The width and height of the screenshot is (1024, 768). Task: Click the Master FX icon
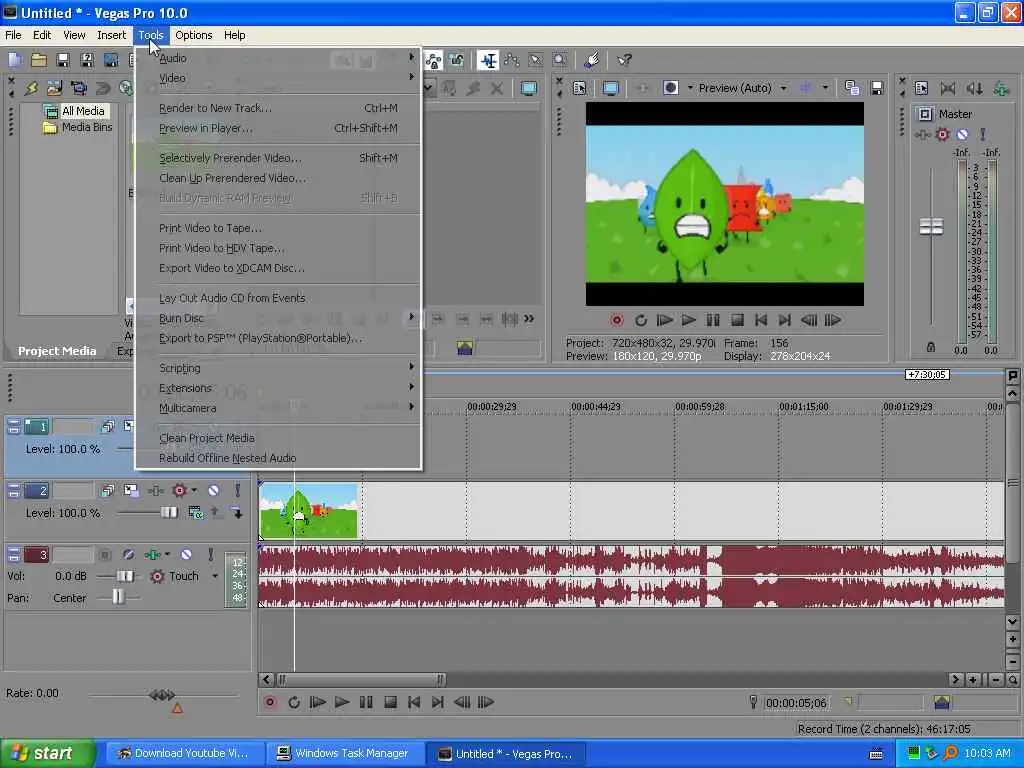[922, 135]
